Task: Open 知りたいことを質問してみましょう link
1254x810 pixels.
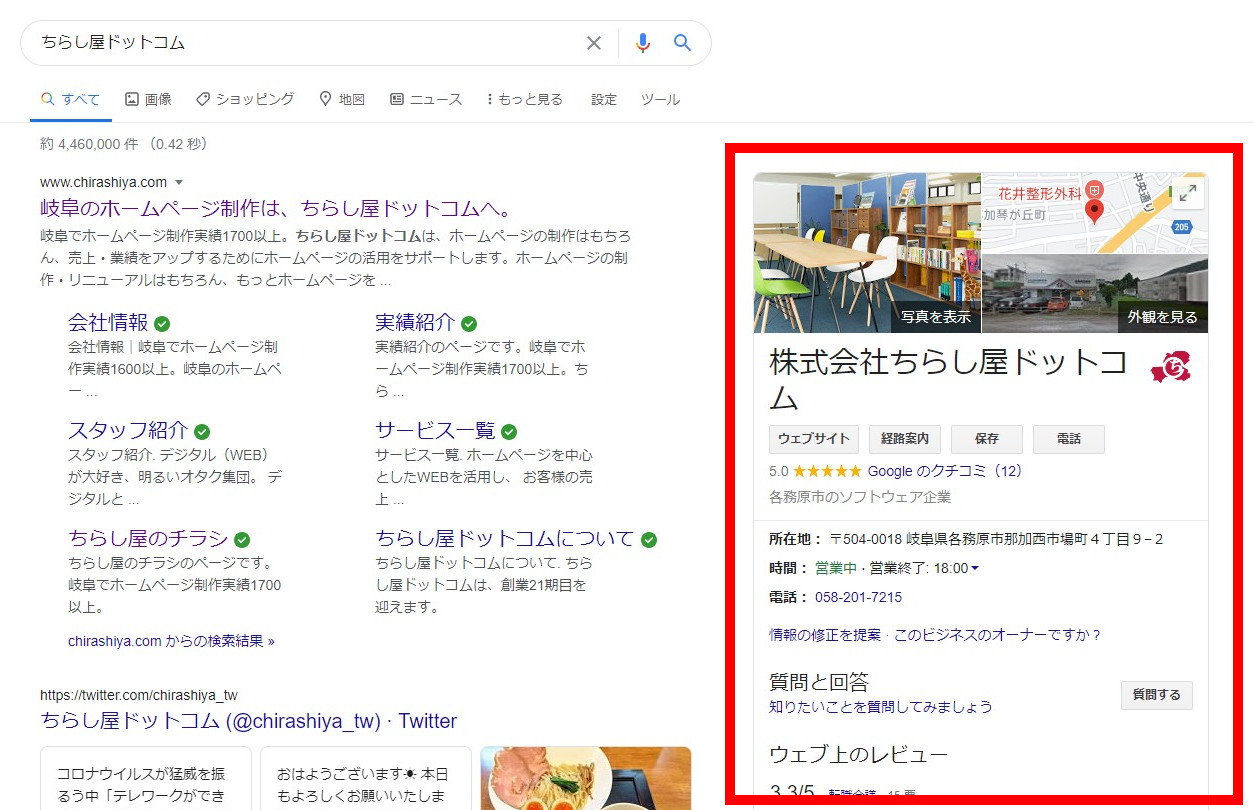Action: tap(881, 707)
